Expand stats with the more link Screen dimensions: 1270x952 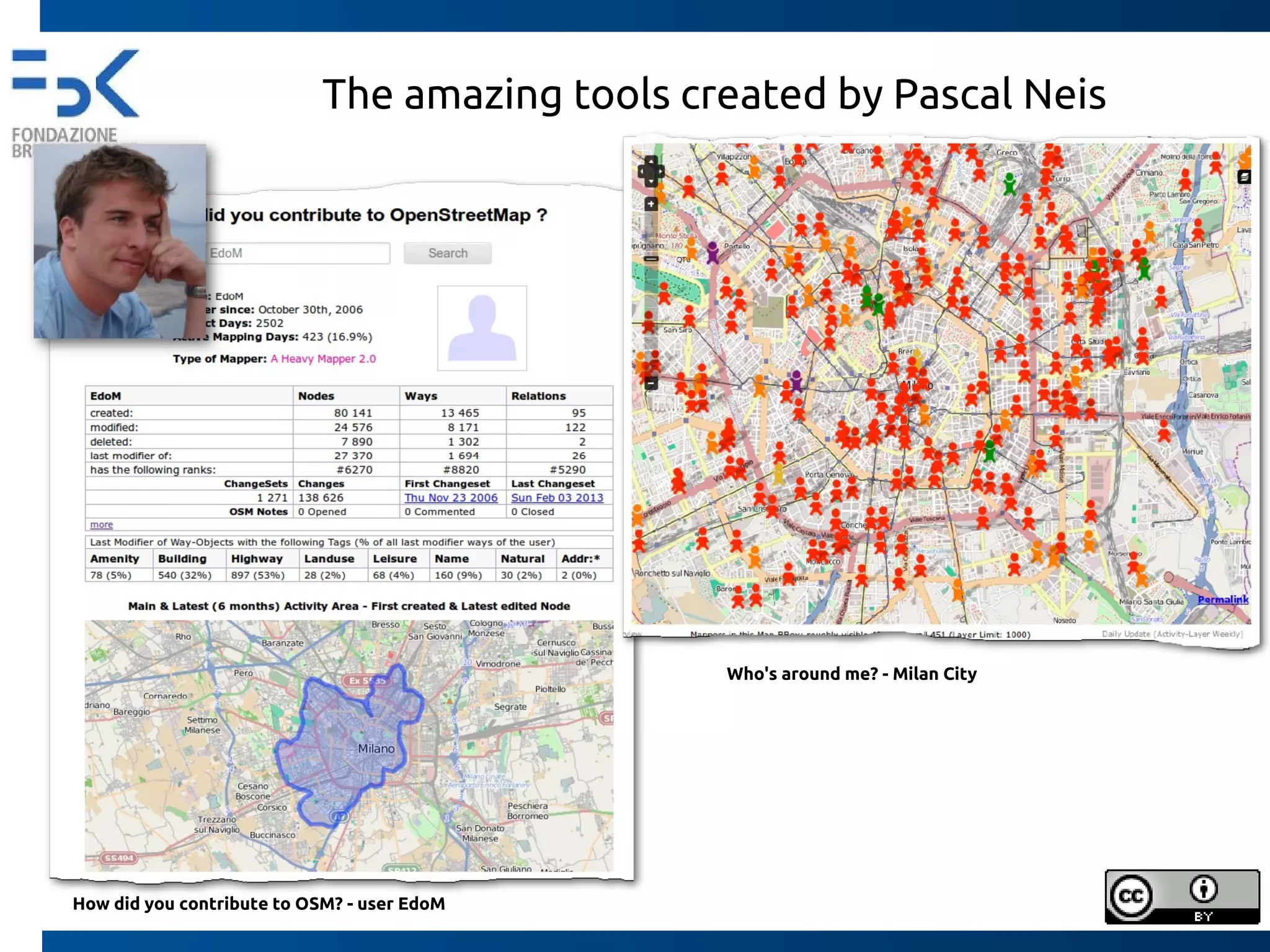point(101,525)
